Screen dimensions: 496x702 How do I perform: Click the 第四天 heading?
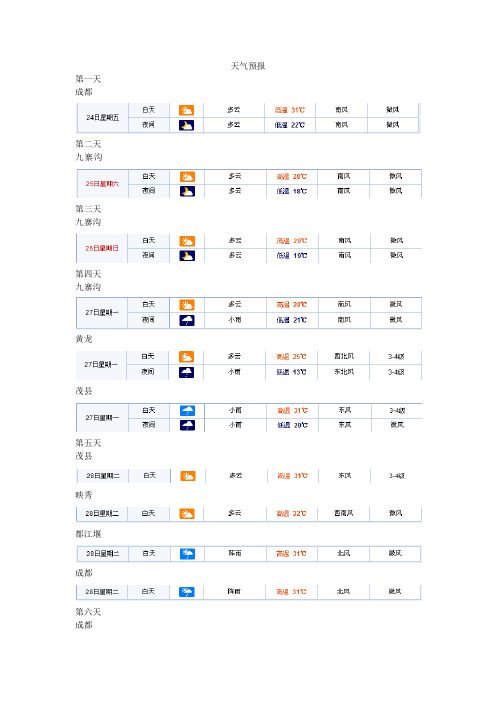coord(88,274)
